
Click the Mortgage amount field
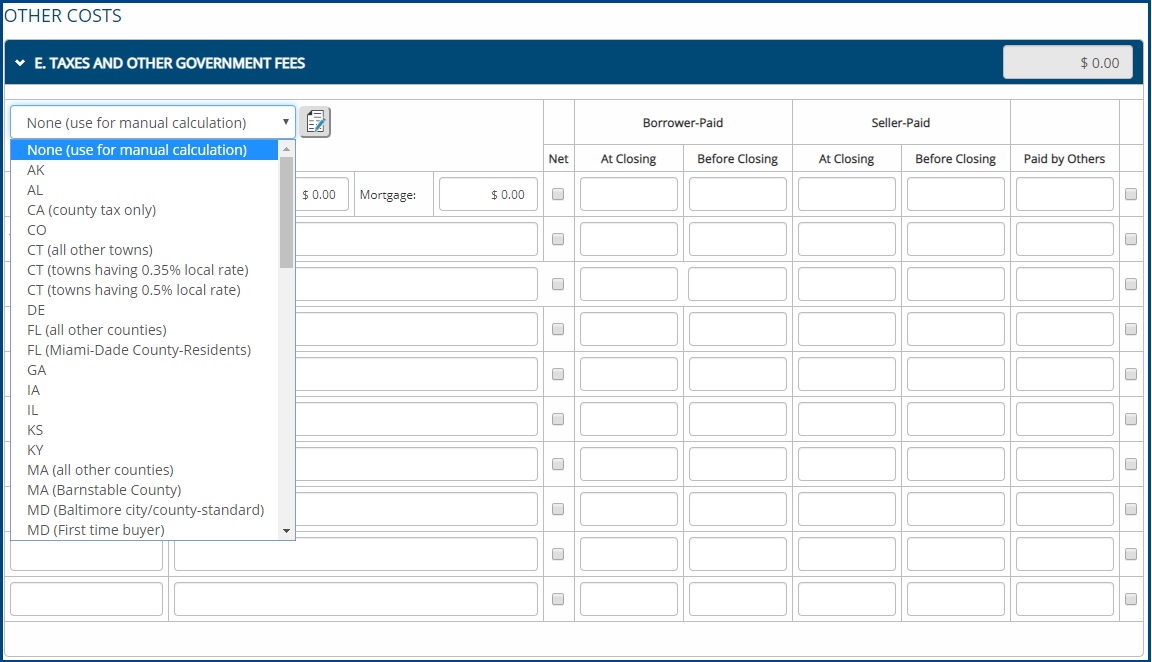tap(488, 195)
